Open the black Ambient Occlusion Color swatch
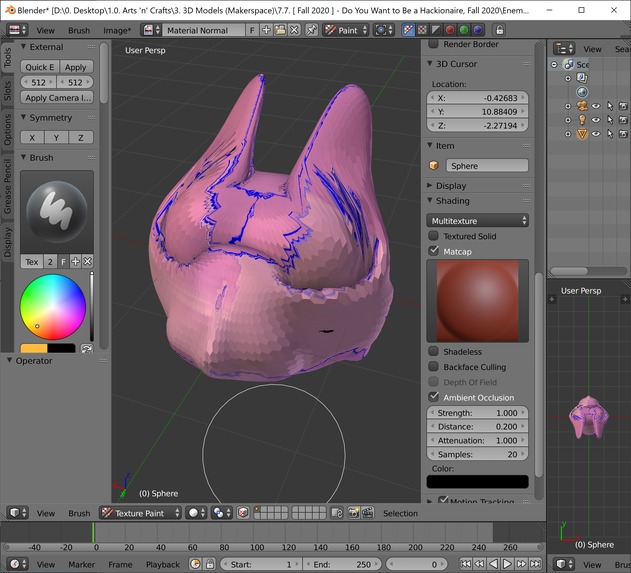Viewport: 631px width, 573px height. (x=477, y=481)
